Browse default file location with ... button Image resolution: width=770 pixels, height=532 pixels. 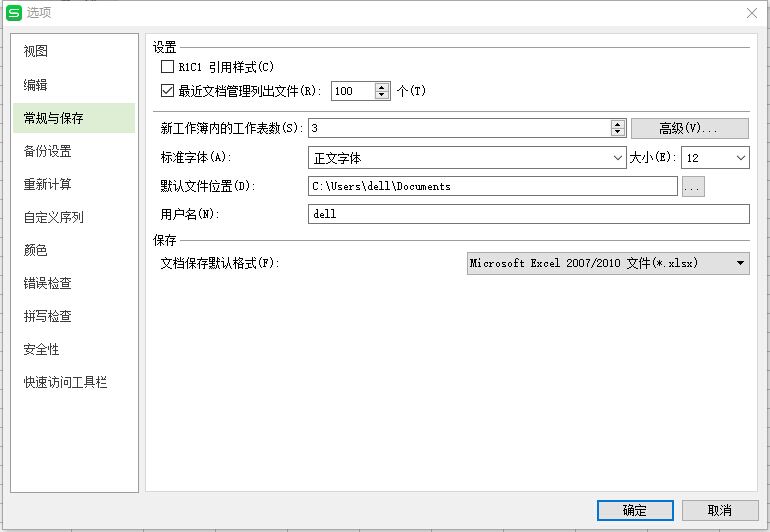(693, 186)
